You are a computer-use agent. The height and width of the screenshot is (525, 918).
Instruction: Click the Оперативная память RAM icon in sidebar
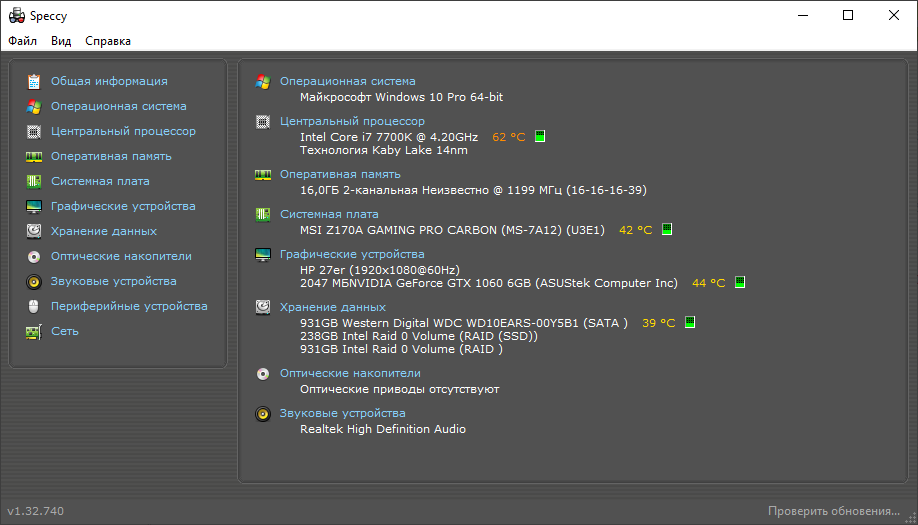click(34, 156)
